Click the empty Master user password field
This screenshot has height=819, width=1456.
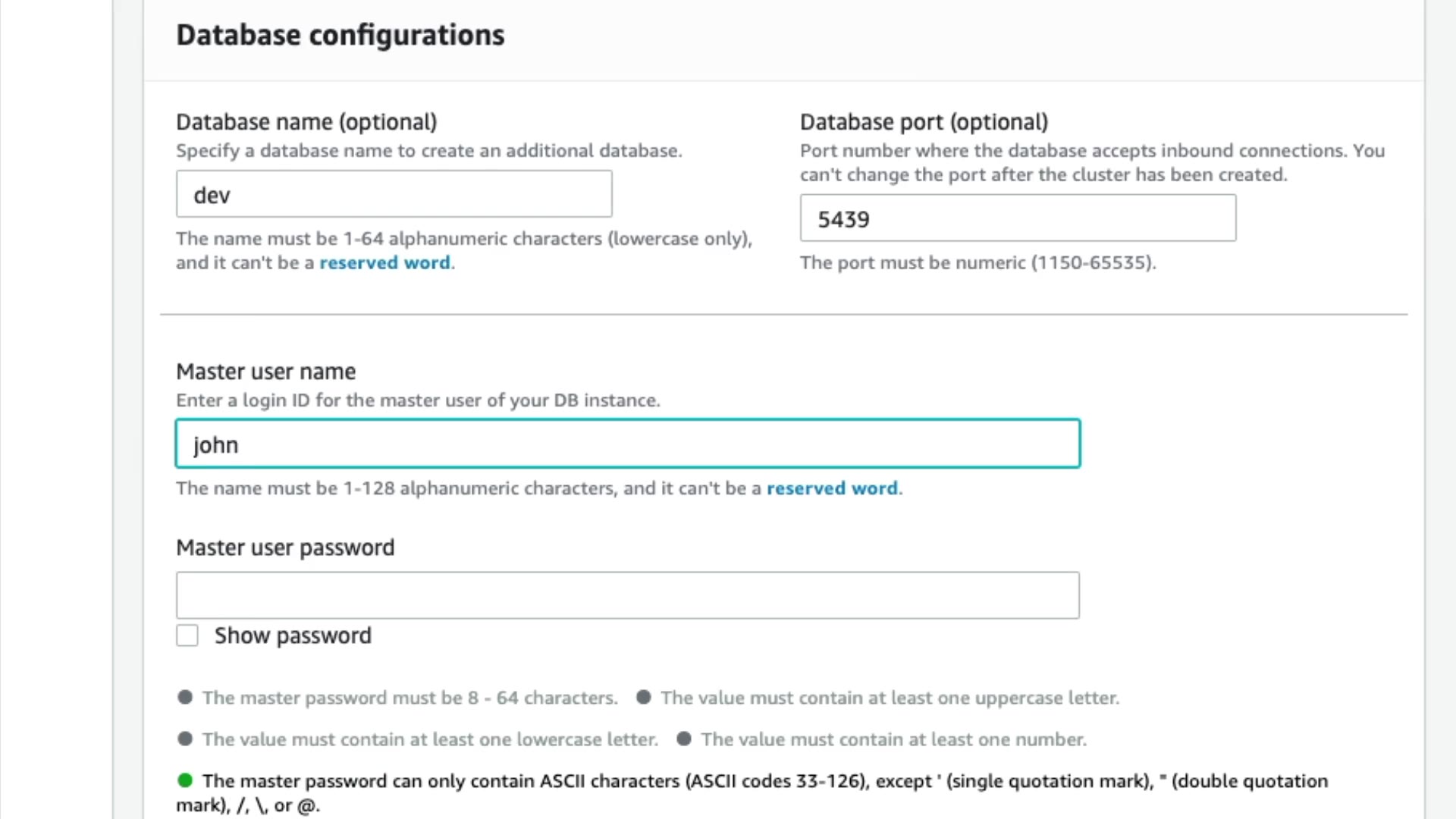[627, 595]
